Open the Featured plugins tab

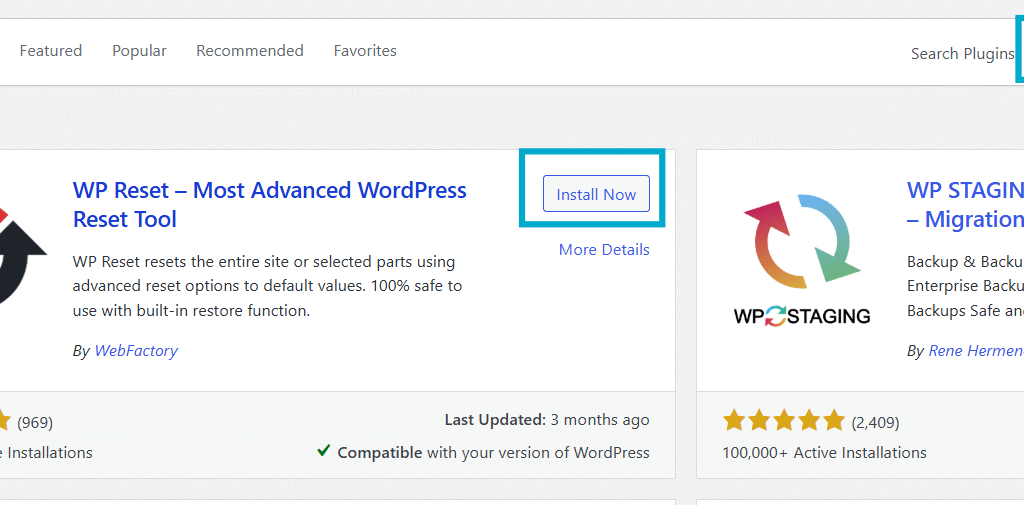click(51, 51)
